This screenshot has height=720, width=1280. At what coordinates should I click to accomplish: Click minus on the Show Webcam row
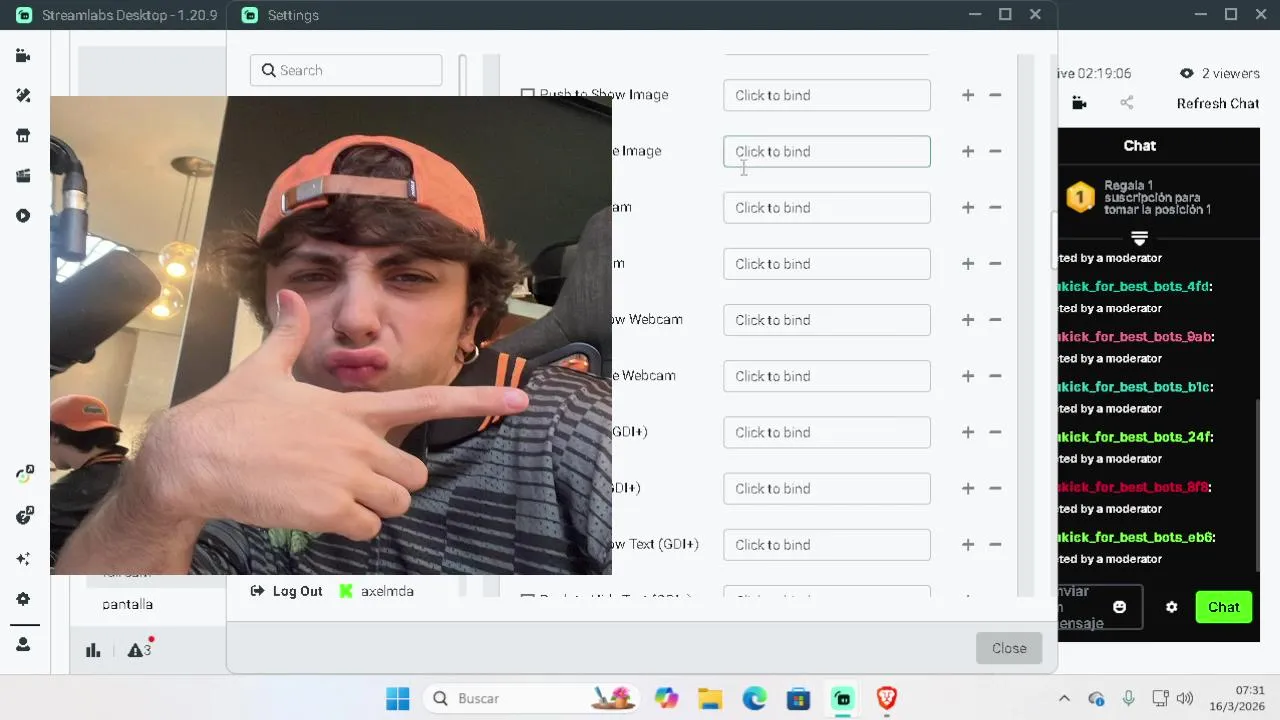click(x=995, y=320)
